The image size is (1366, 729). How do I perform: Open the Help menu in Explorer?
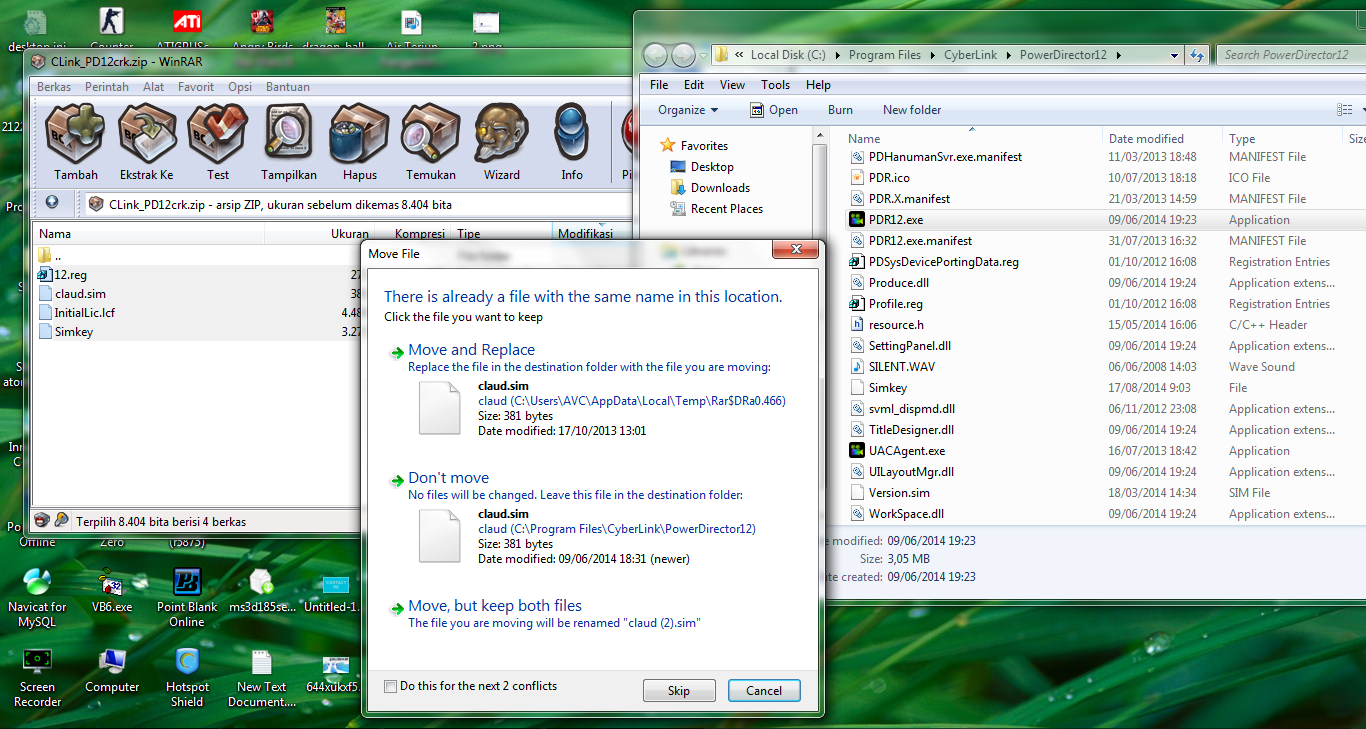(x=818, y=85)
